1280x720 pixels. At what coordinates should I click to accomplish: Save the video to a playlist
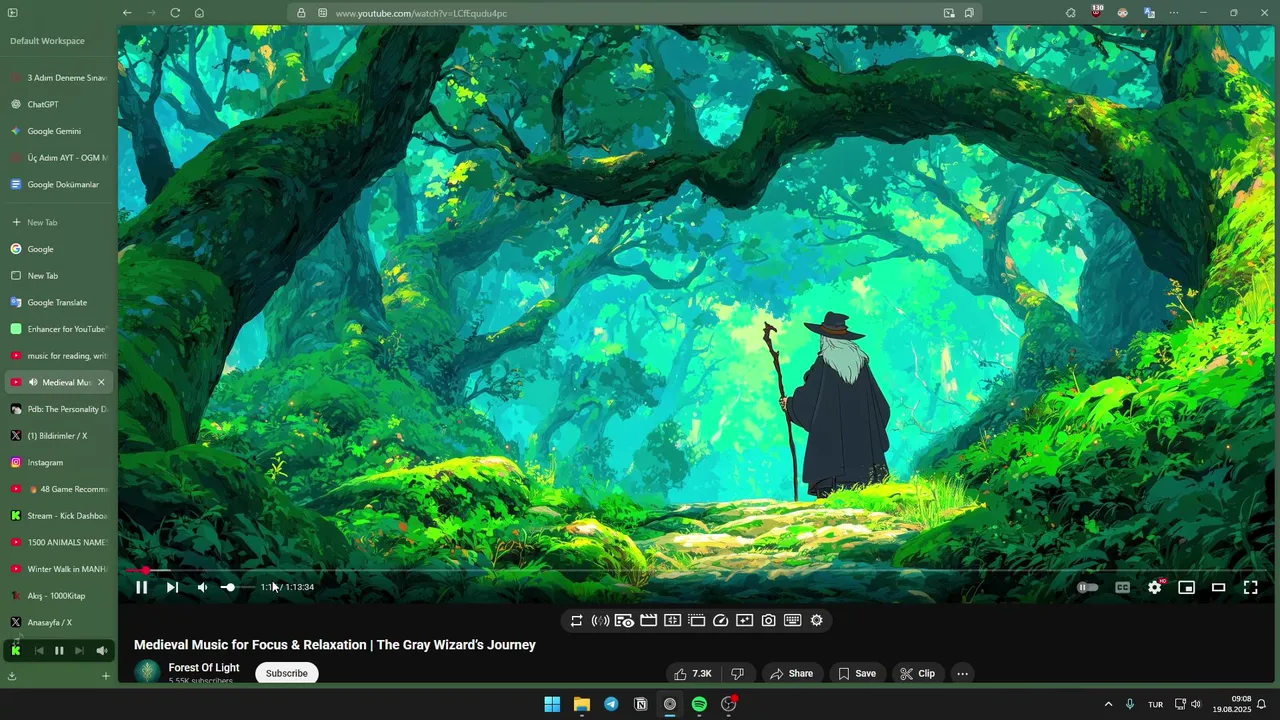tap(856, 673)
